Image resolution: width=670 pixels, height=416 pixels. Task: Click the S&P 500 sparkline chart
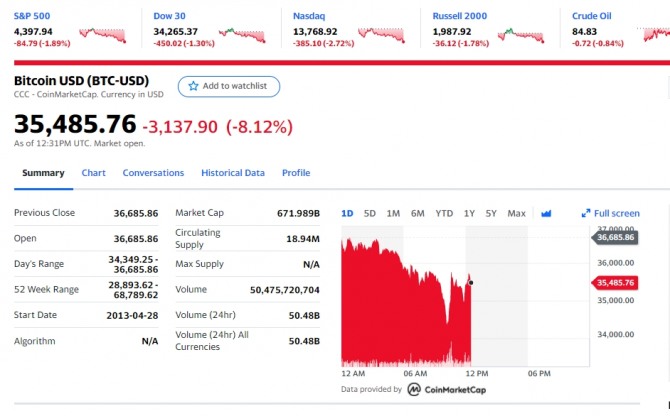coord(103,35)
